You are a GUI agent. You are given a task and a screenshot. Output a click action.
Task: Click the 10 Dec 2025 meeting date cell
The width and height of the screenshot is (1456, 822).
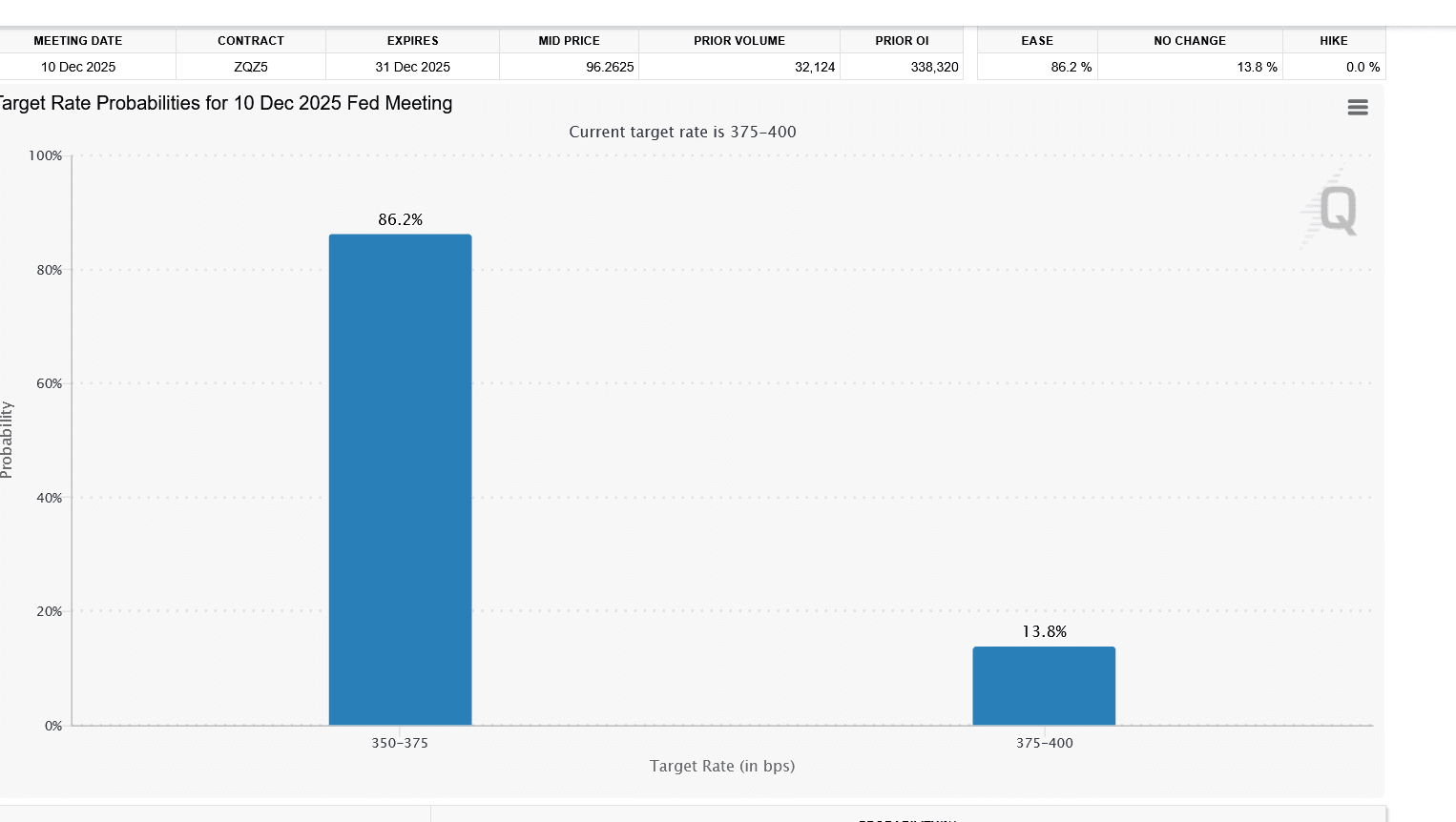tap(76, 67)
